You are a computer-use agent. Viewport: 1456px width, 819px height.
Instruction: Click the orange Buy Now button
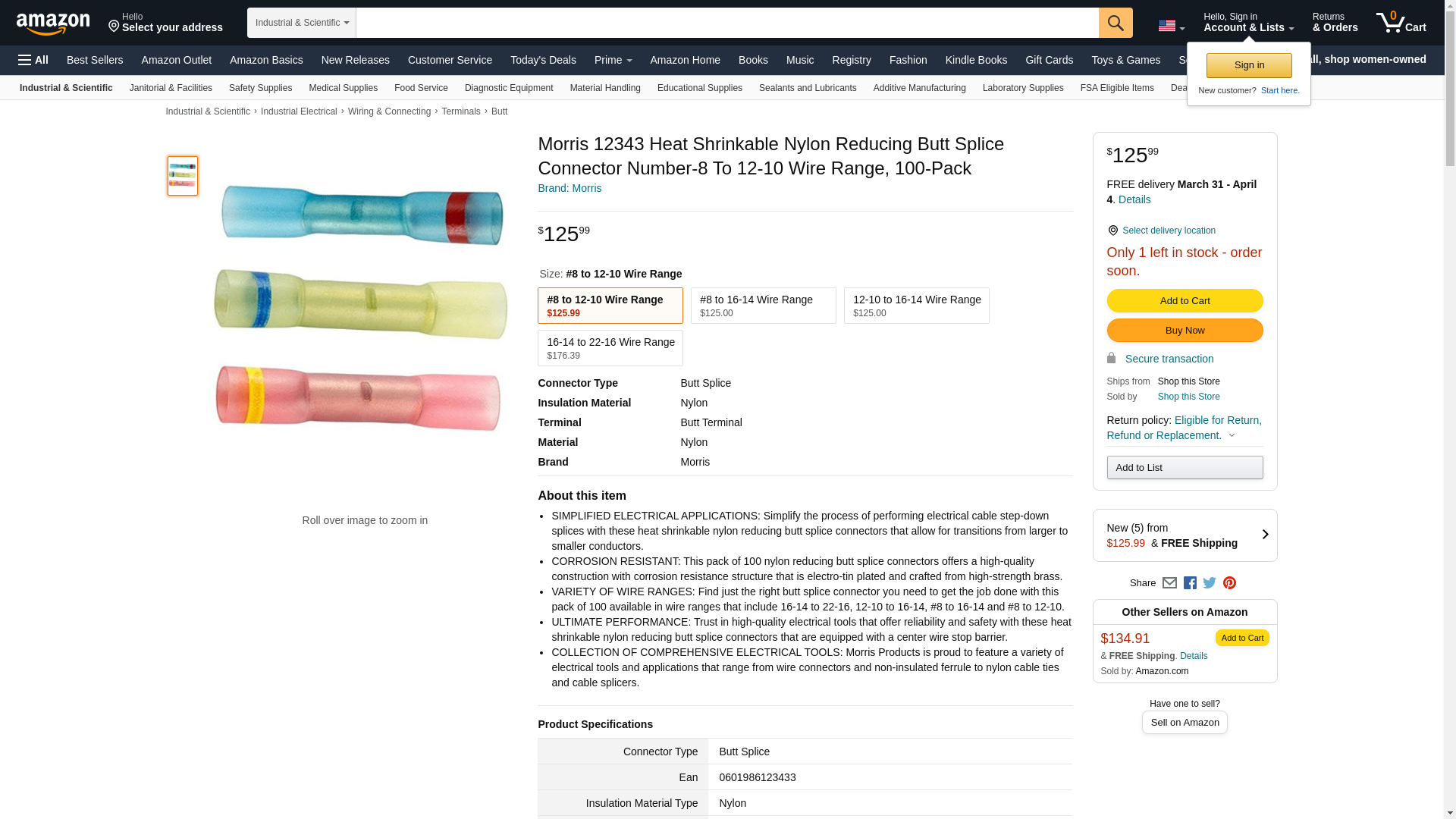1185,331
